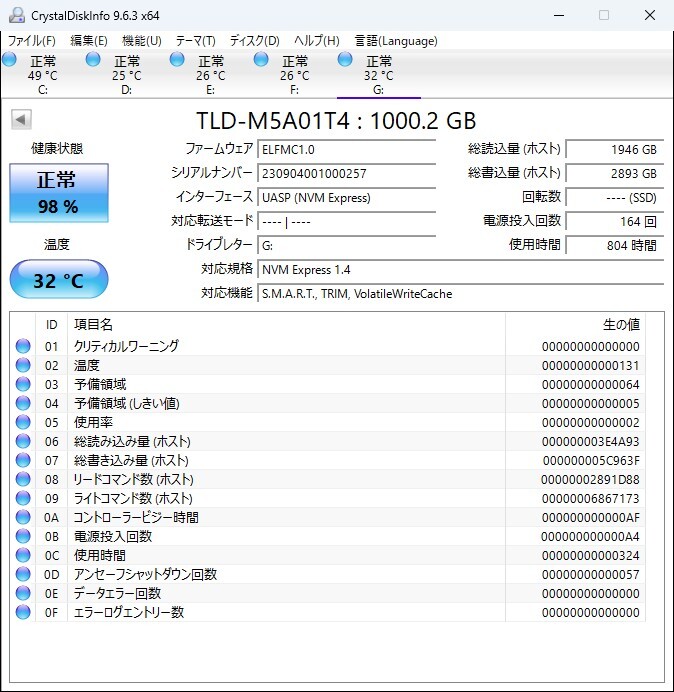Click the ファームウェア field ELFMC1.0
674x692 pixels.
pos(346,150)
